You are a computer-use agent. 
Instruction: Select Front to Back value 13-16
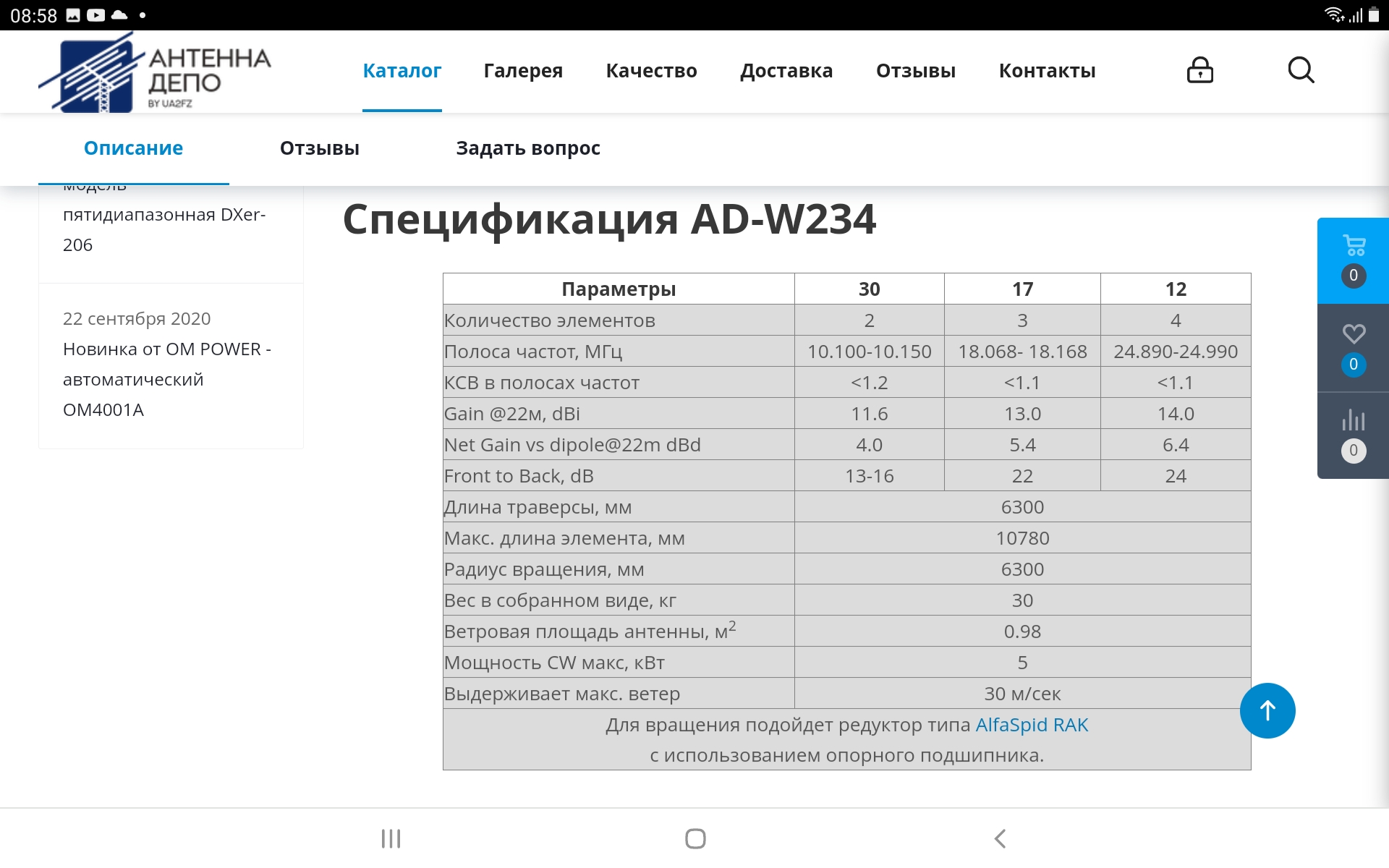point(869,476)
